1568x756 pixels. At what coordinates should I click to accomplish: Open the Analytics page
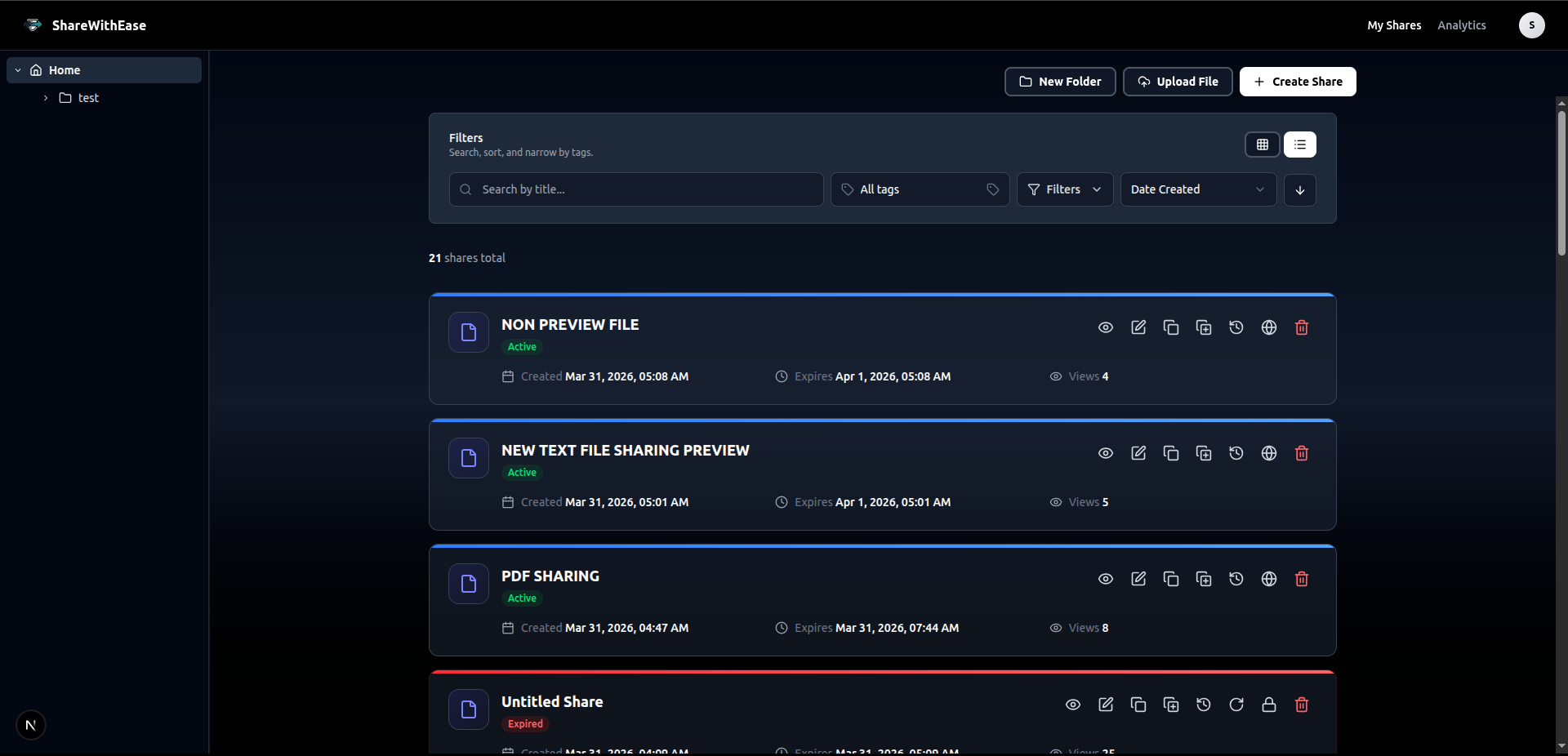click(1462, 25)
